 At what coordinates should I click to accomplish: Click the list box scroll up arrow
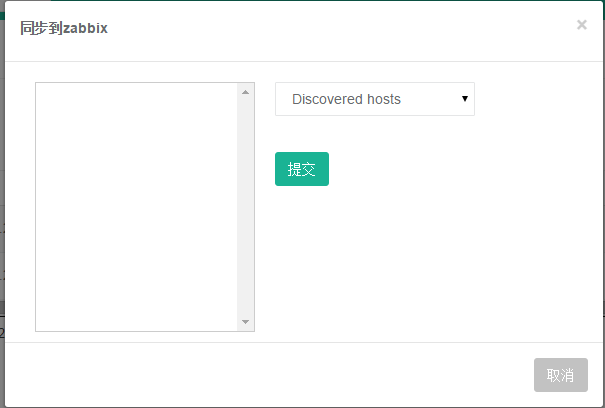click(x=245, y=92)
